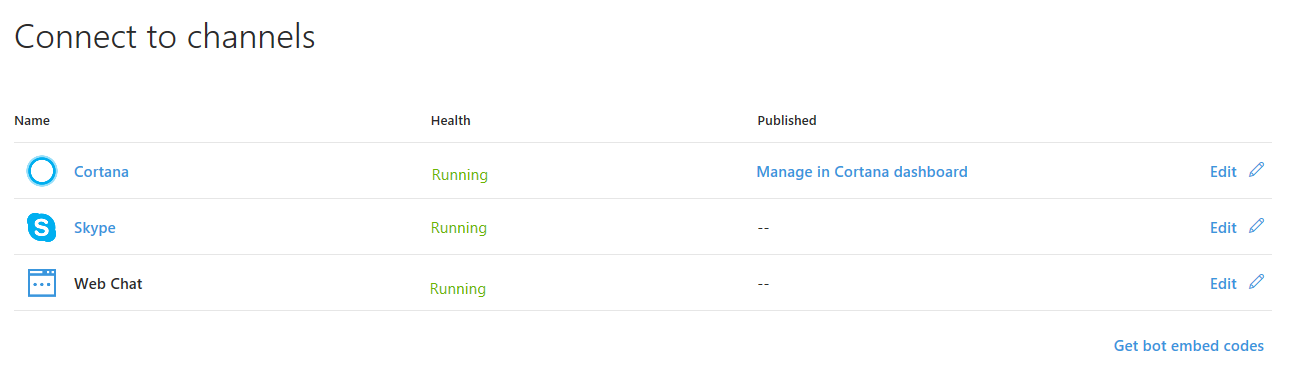Click Running status for Cortana
The height and width of the screenshot is (383, 1297).
pos(460,175)
